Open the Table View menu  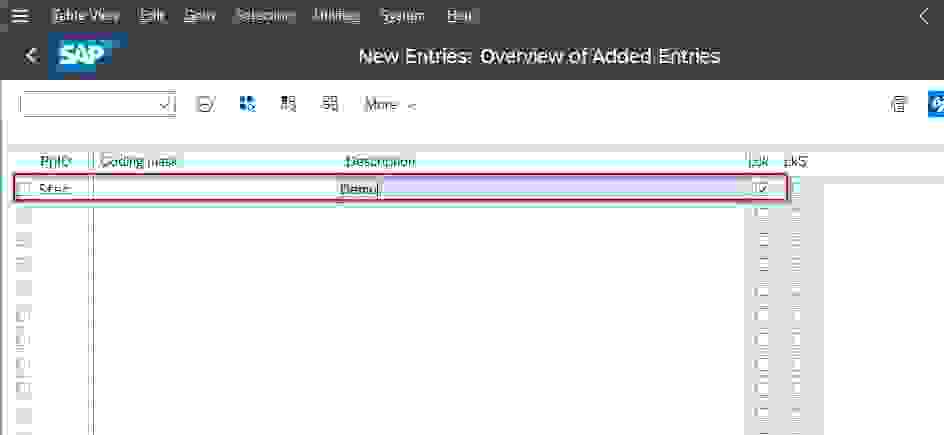(x=85, y=16)
